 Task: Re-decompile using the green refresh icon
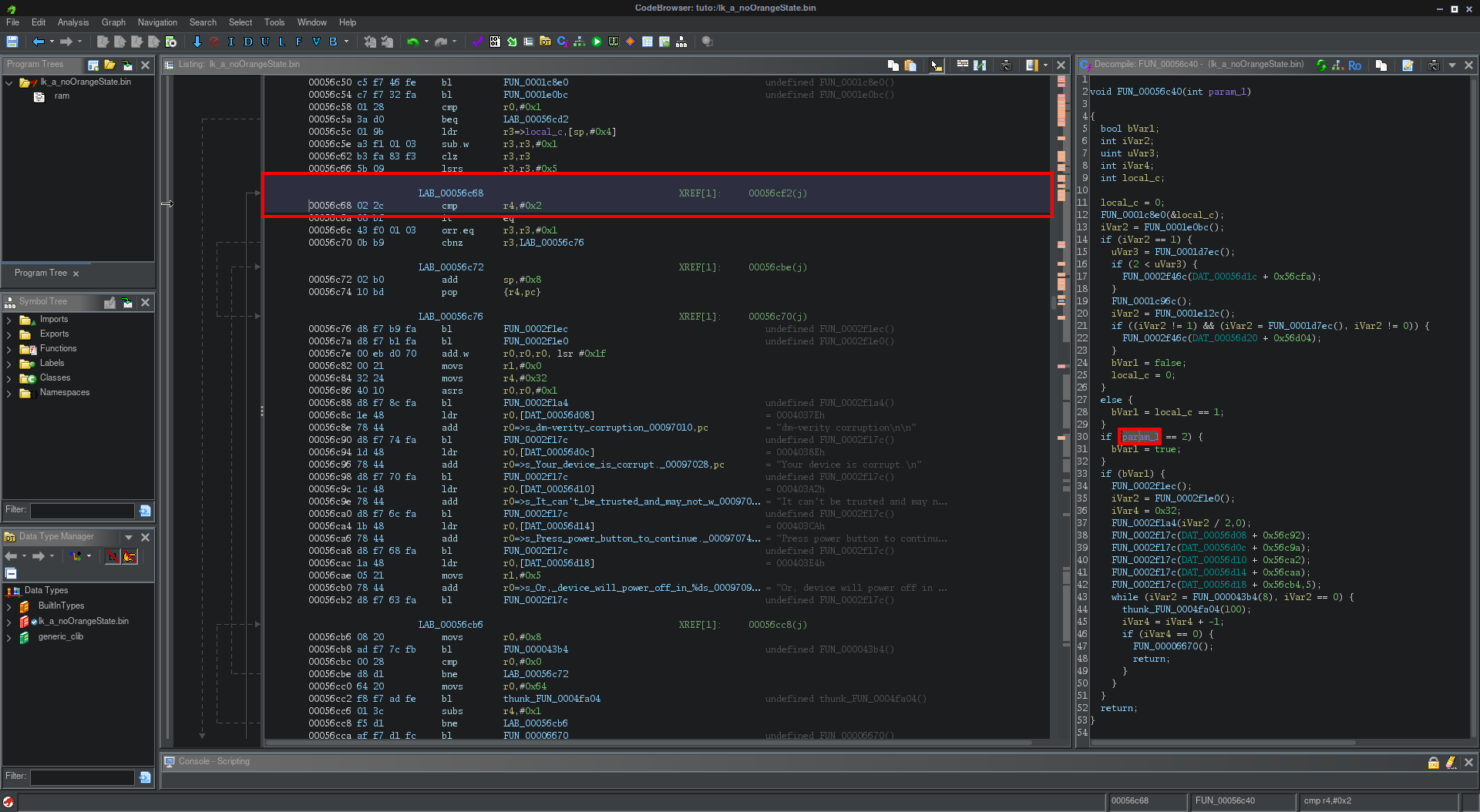click(1321, 65)
